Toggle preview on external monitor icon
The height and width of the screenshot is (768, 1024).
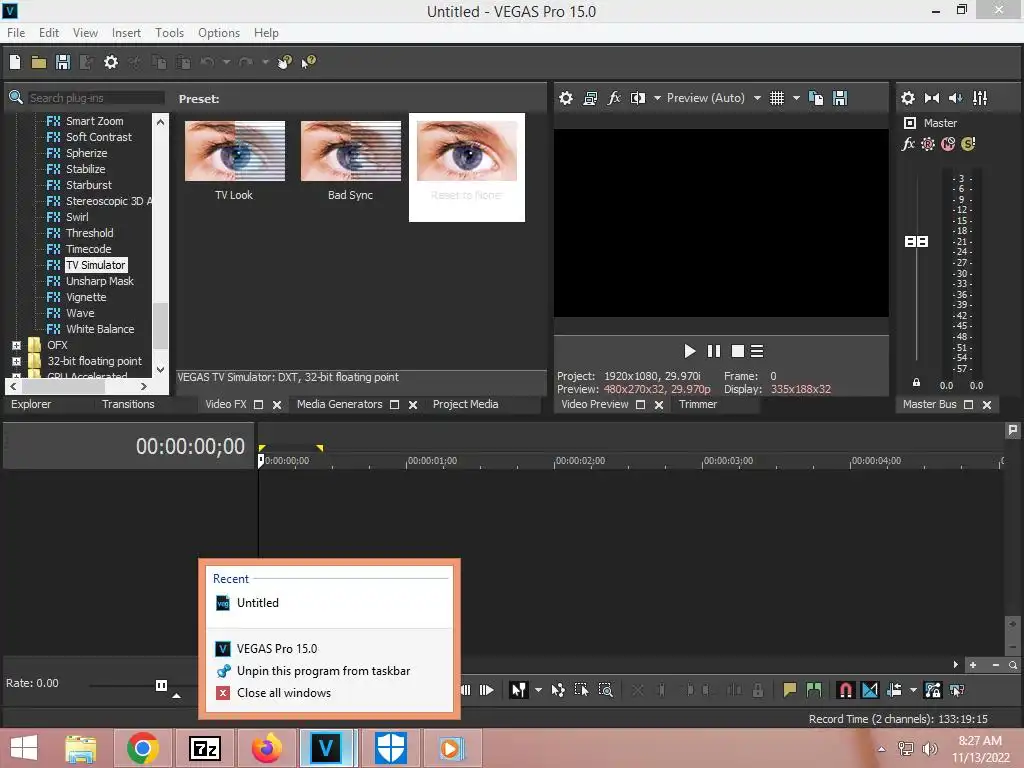[590, 98]
